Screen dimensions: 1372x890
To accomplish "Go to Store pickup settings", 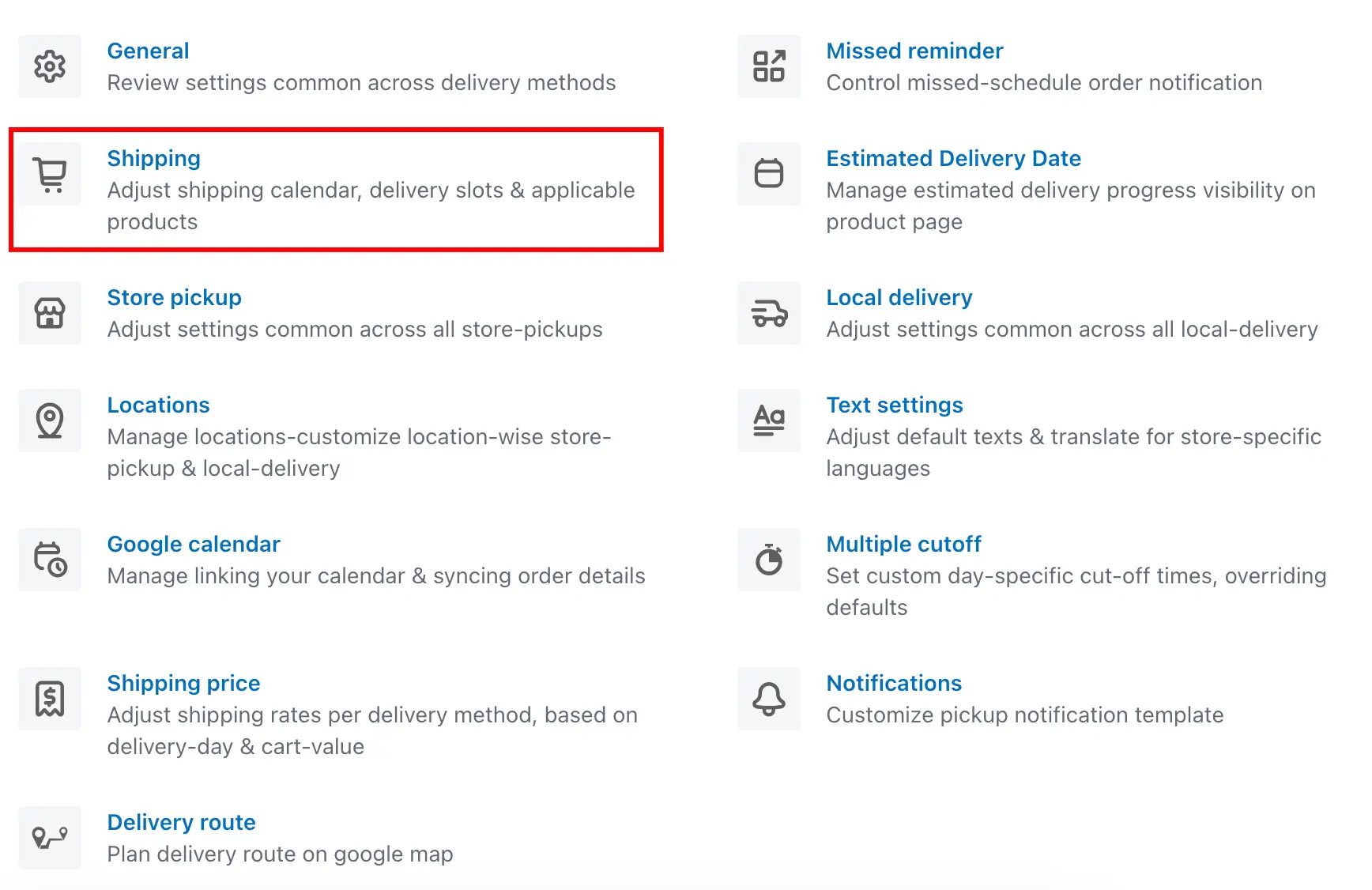I will (174, 298).
